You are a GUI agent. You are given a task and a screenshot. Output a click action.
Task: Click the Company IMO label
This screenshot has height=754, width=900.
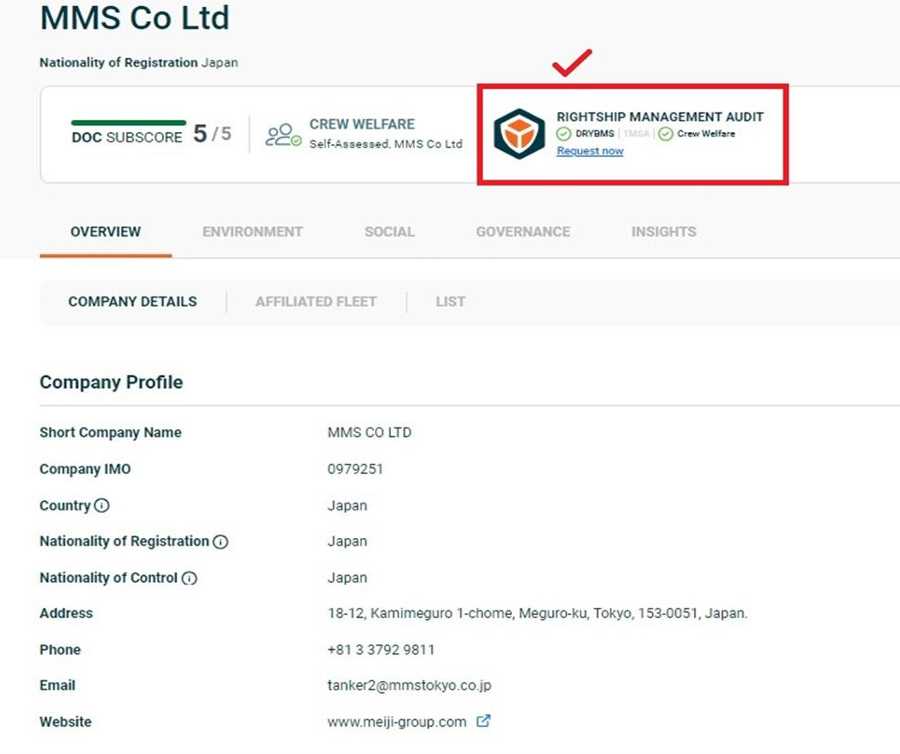click(x=85, y=469)
